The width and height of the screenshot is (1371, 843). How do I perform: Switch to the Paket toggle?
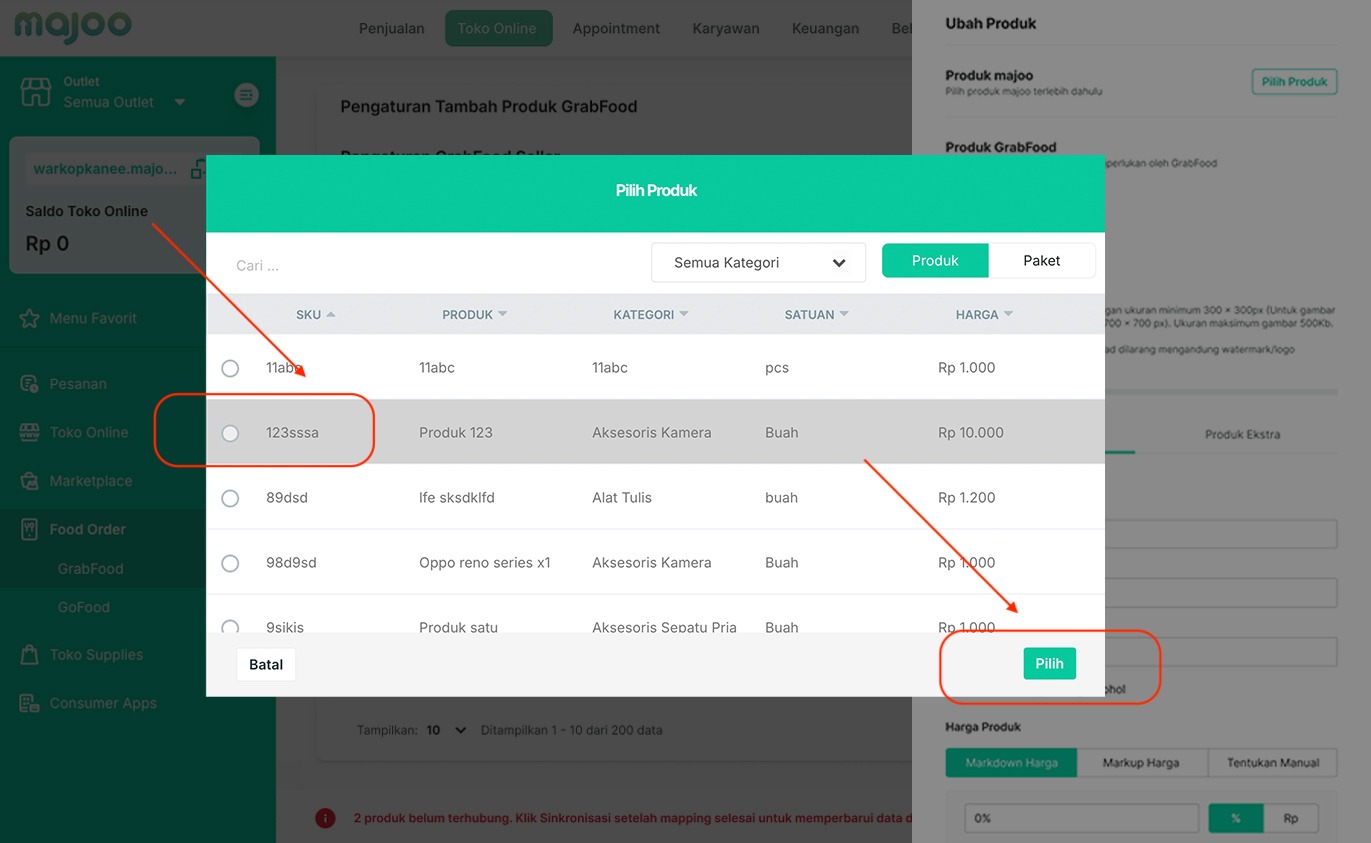[x=1042, y=260]
